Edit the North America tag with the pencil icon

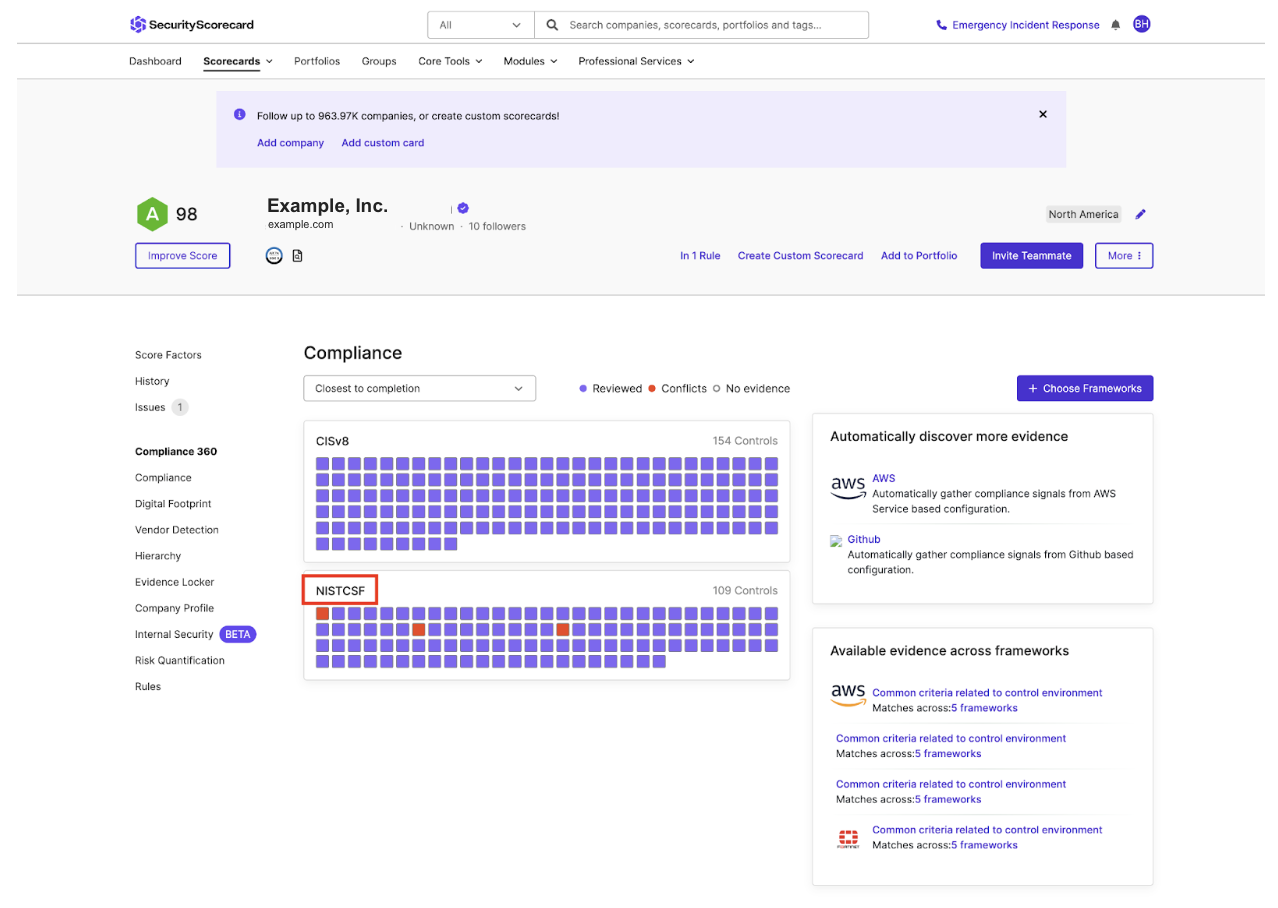pyautogui.click(x=1141, y=214)
